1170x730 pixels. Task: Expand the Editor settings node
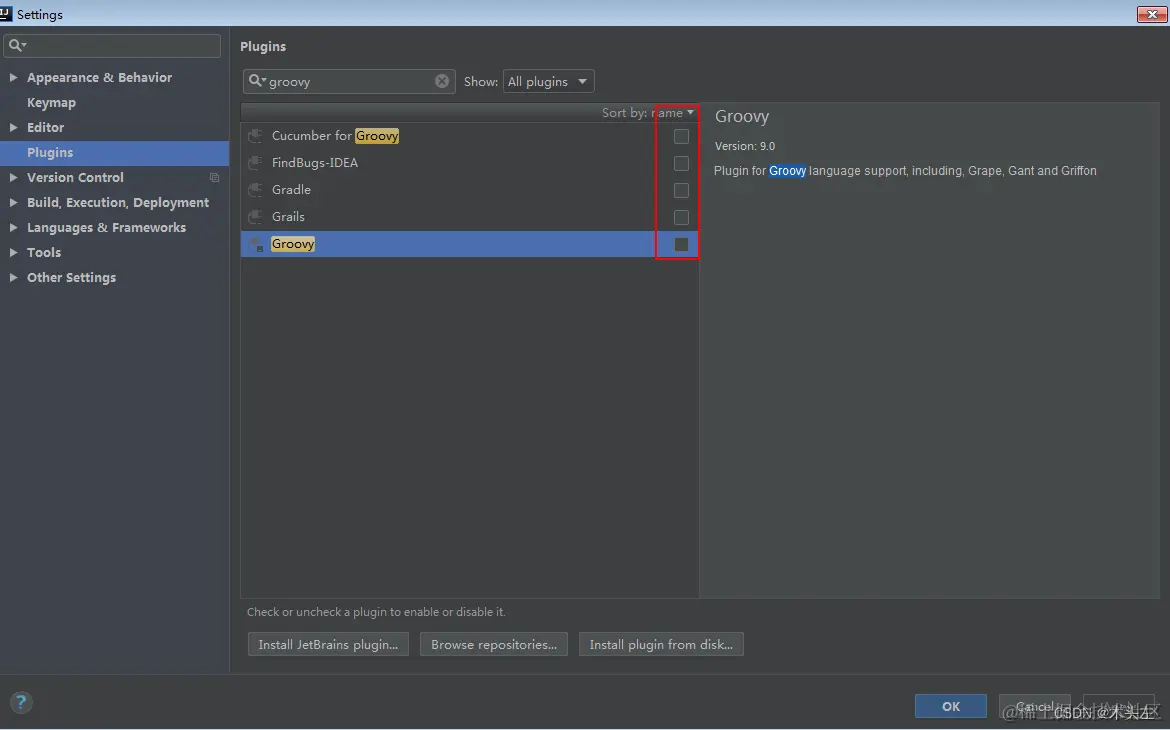13,127
